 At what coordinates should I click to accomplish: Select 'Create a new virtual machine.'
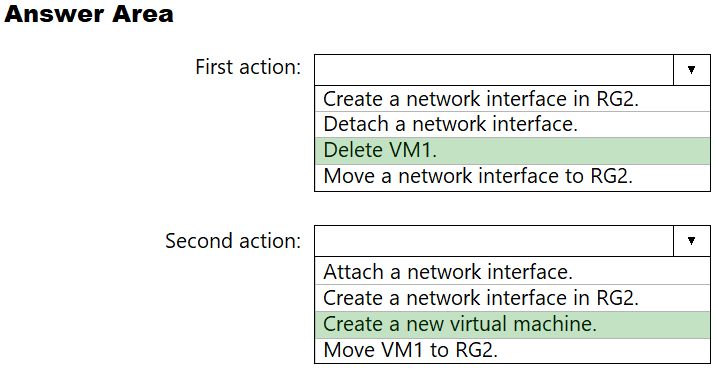tap(512, 324)
